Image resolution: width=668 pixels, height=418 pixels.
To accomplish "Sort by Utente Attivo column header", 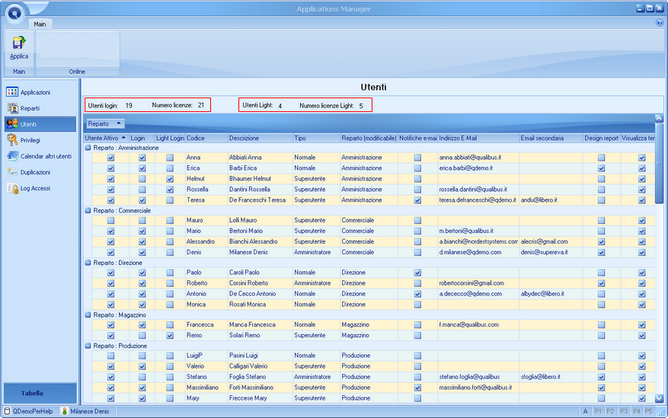I will click(107, 138).
